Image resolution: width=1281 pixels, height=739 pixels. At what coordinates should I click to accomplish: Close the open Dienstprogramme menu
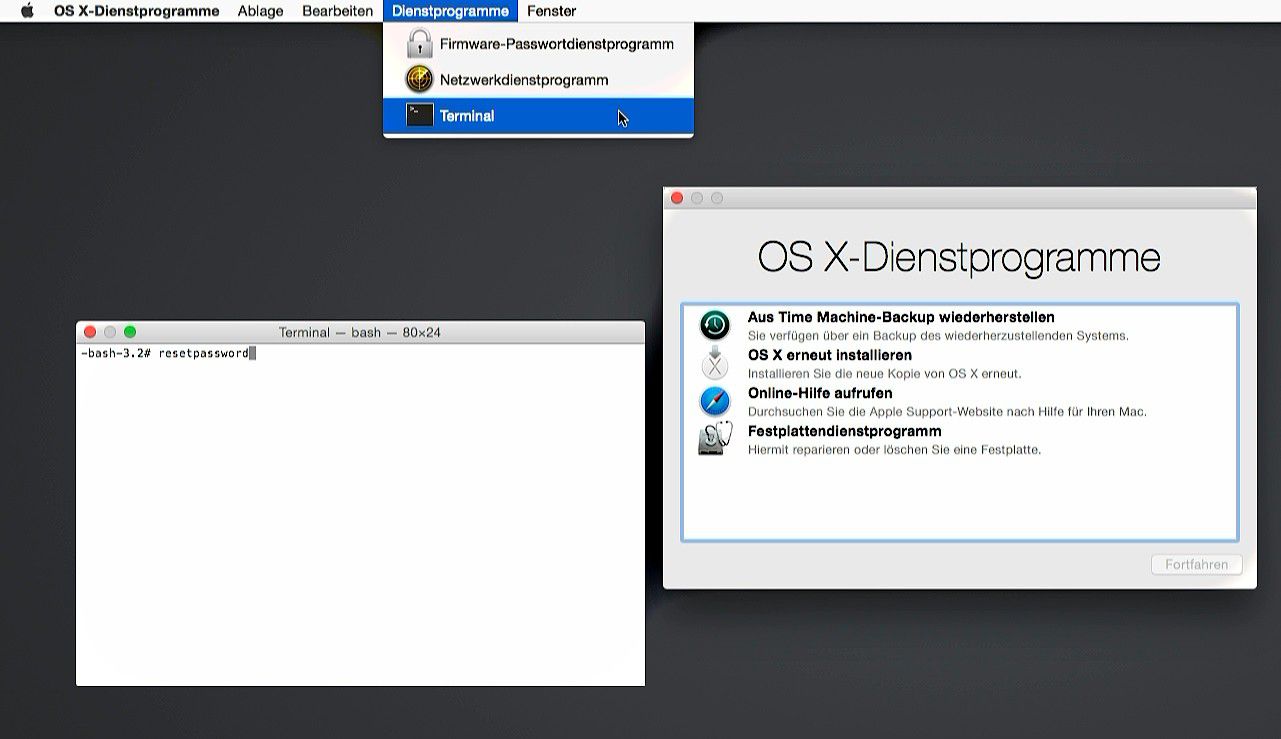coord(450,11)
